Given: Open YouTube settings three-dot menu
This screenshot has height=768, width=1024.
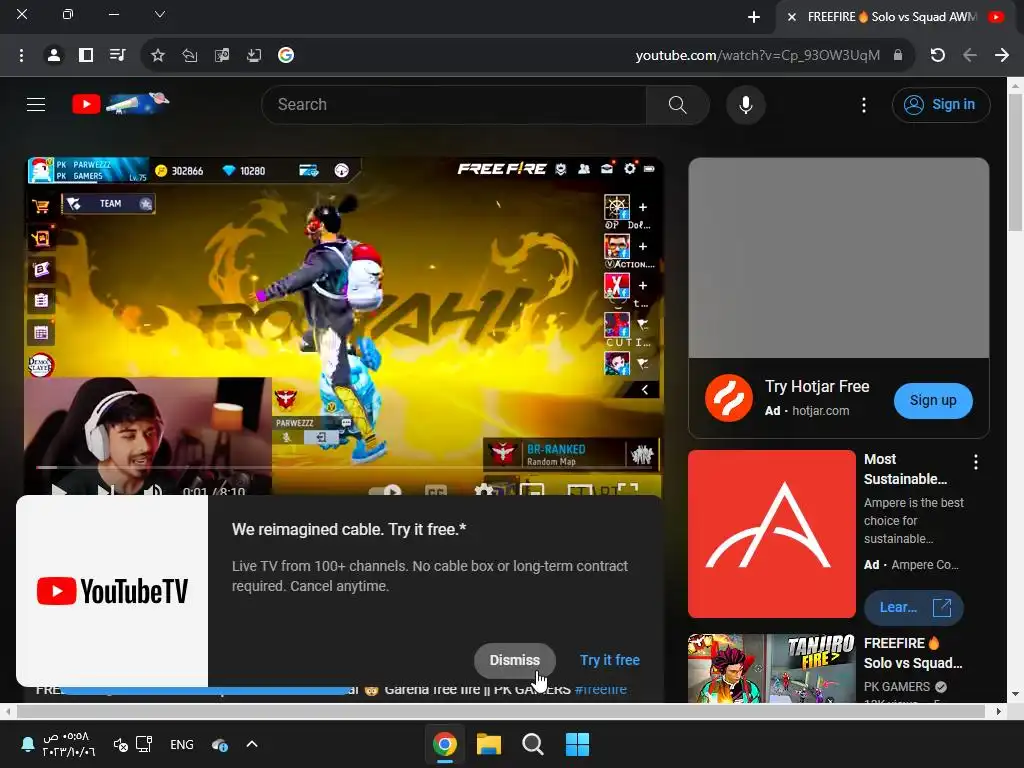Looking at the screenshot, I should [863, 105].
